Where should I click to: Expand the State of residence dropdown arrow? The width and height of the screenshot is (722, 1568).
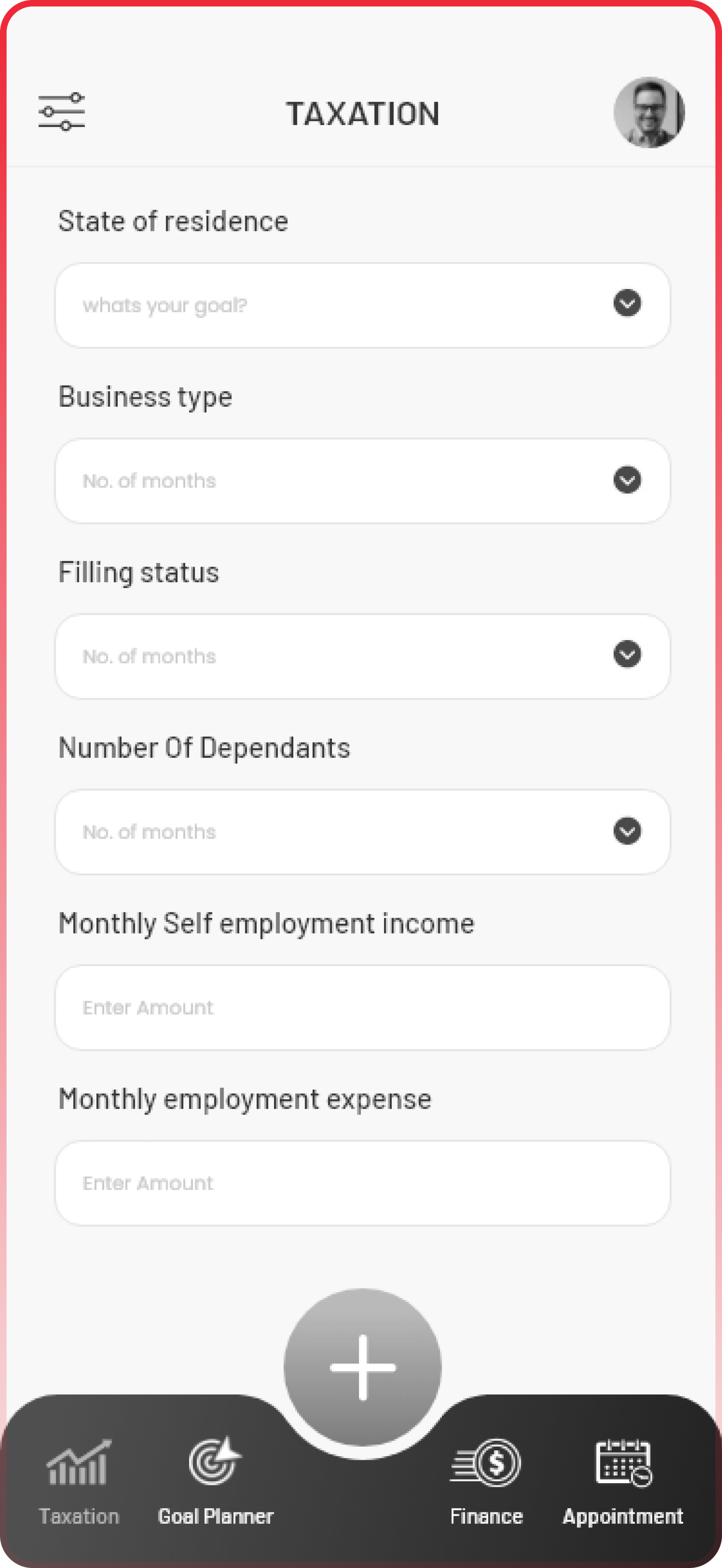click(x=627, y=303)
